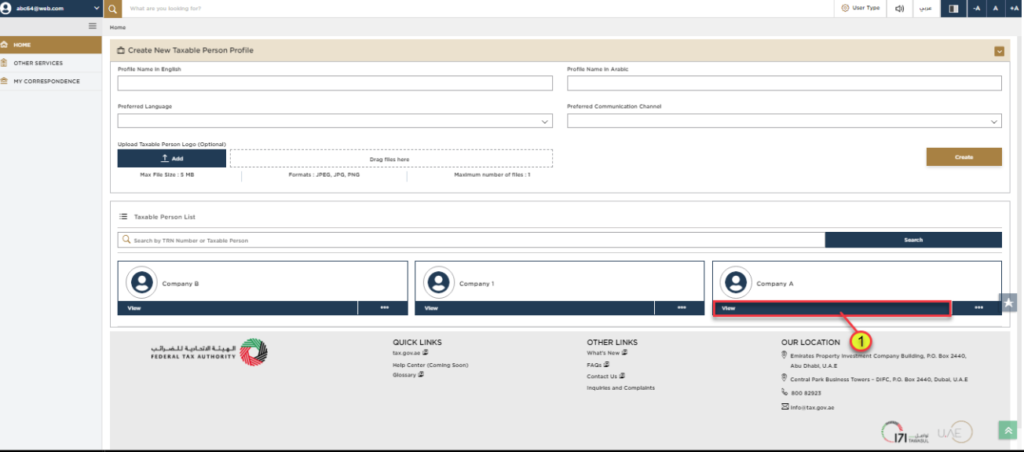Open Help Center (Coming Soon) link
This screenshot has width=1024, height=452.
(x=430, y=364)
